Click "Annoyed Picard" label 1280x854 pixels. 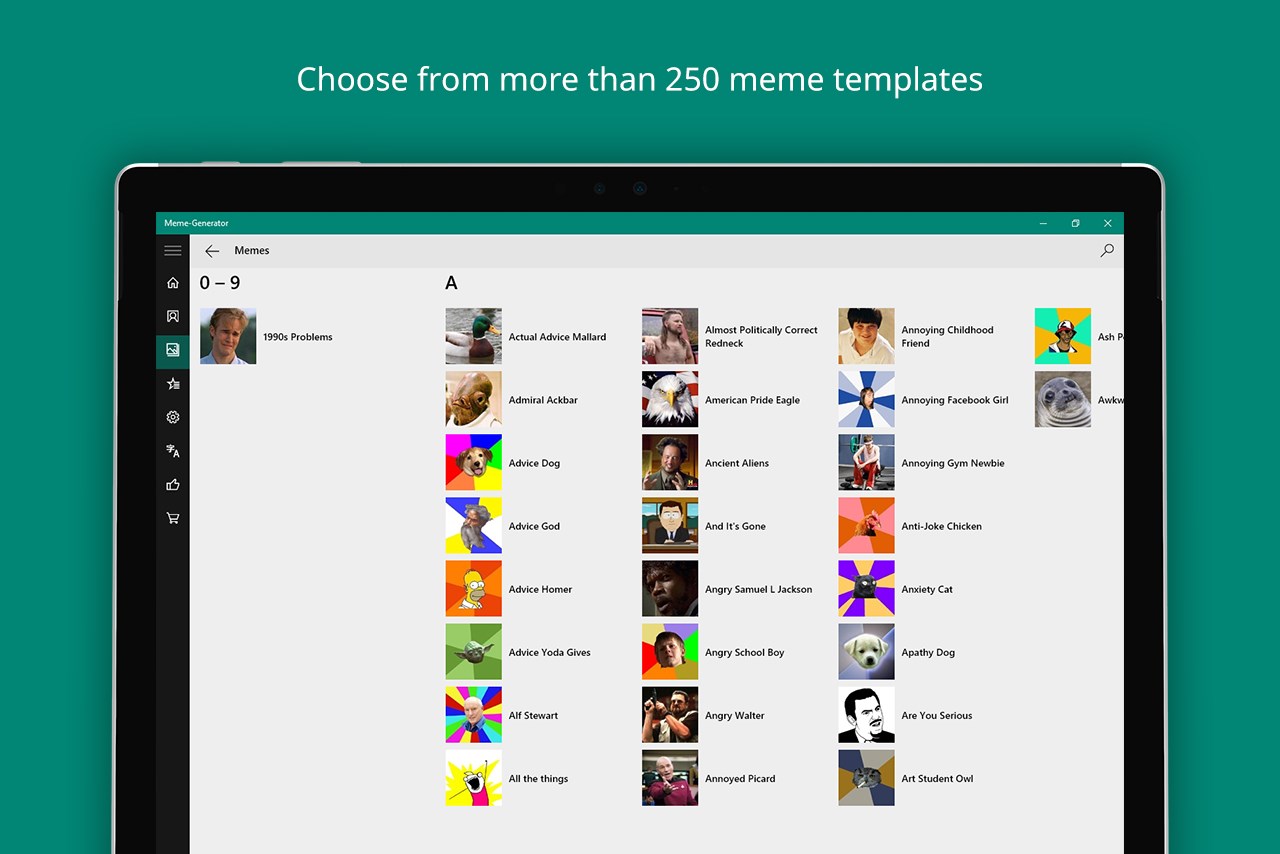pyautogui.click(x=740, y=778)
